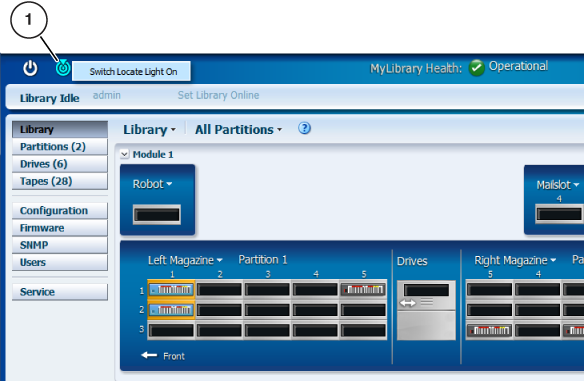
Task: Go to the Configuration page
Action: coord(60,211)
